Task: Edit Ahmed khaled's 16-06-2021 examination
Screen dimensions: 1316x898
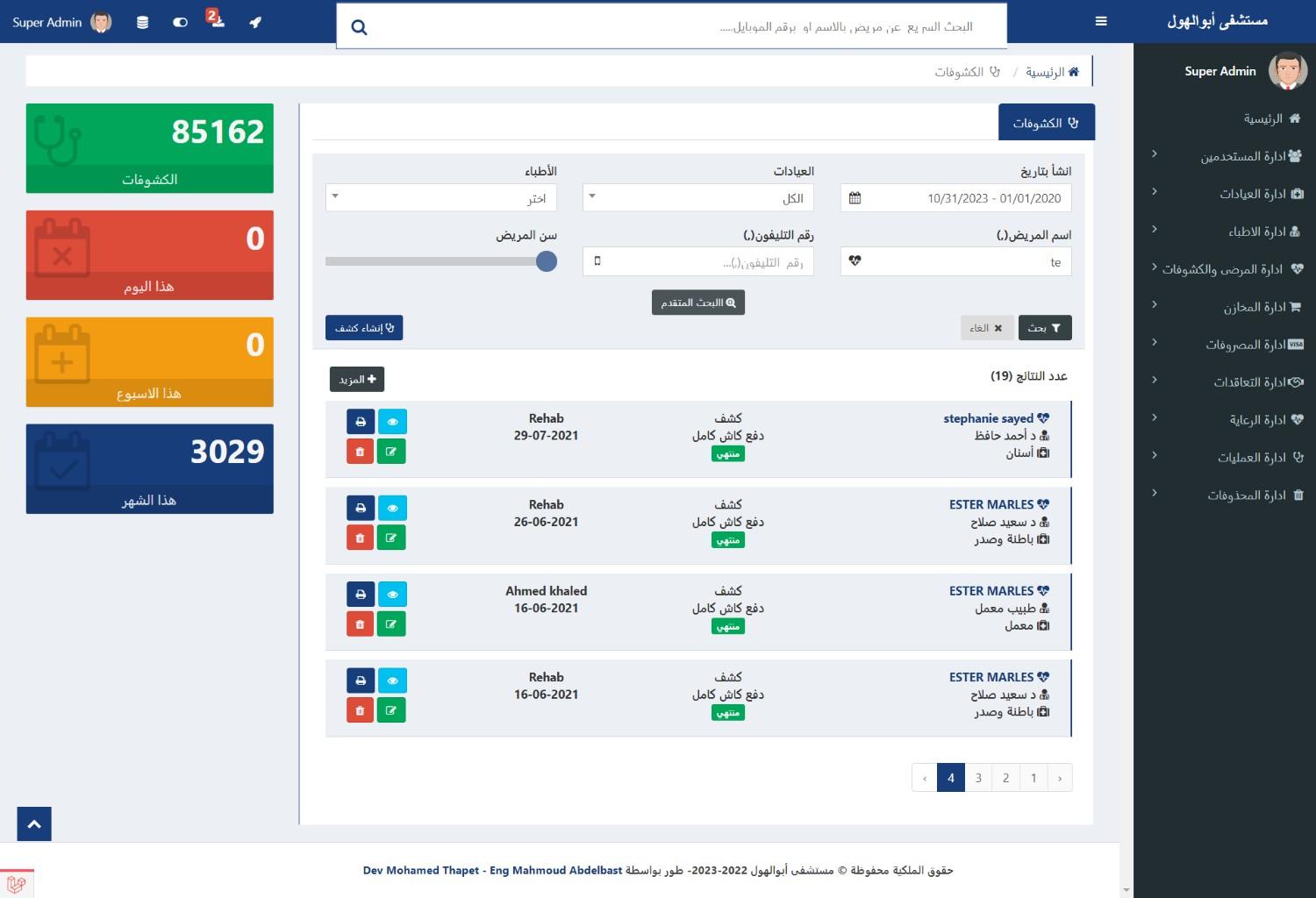Action: coord(391,624)
